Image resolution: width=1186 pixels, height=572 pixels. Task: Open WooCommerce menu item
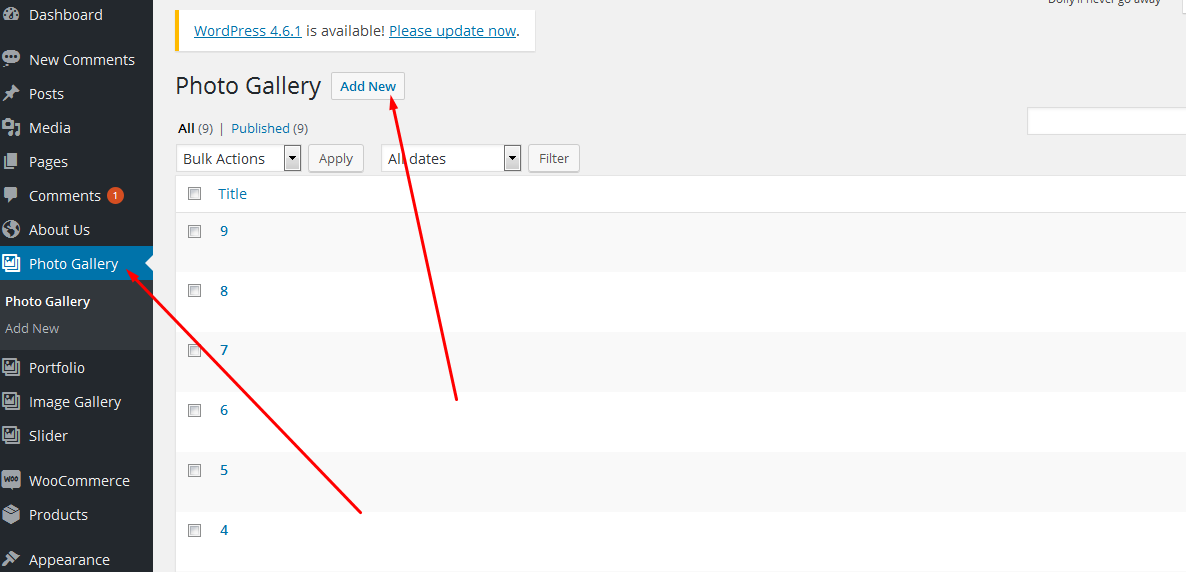[79, 480]
